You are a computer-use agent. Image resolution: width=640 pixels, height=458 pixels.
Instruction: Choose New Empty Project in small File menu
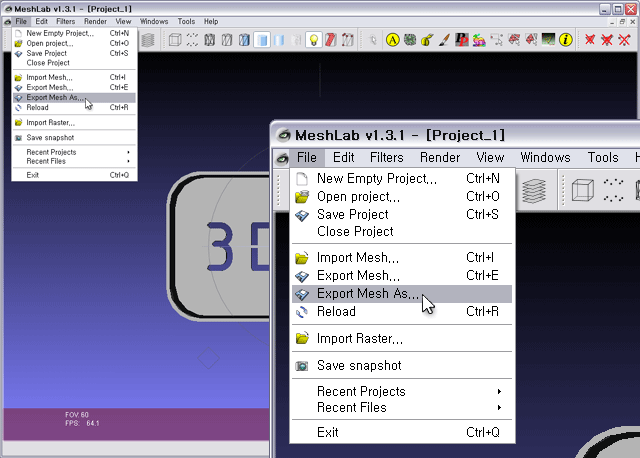coord(74,33)
